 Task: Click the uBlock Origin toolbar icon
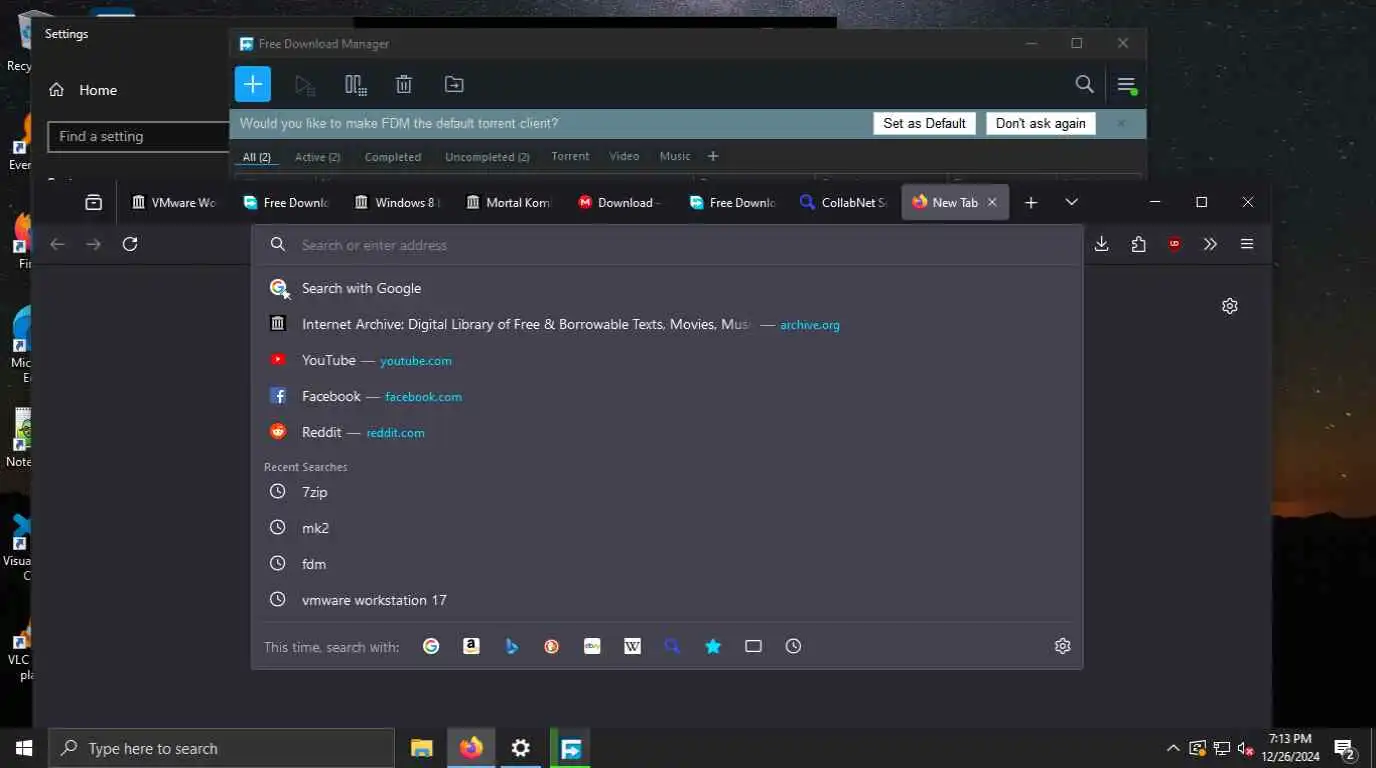pos(1174,244)
